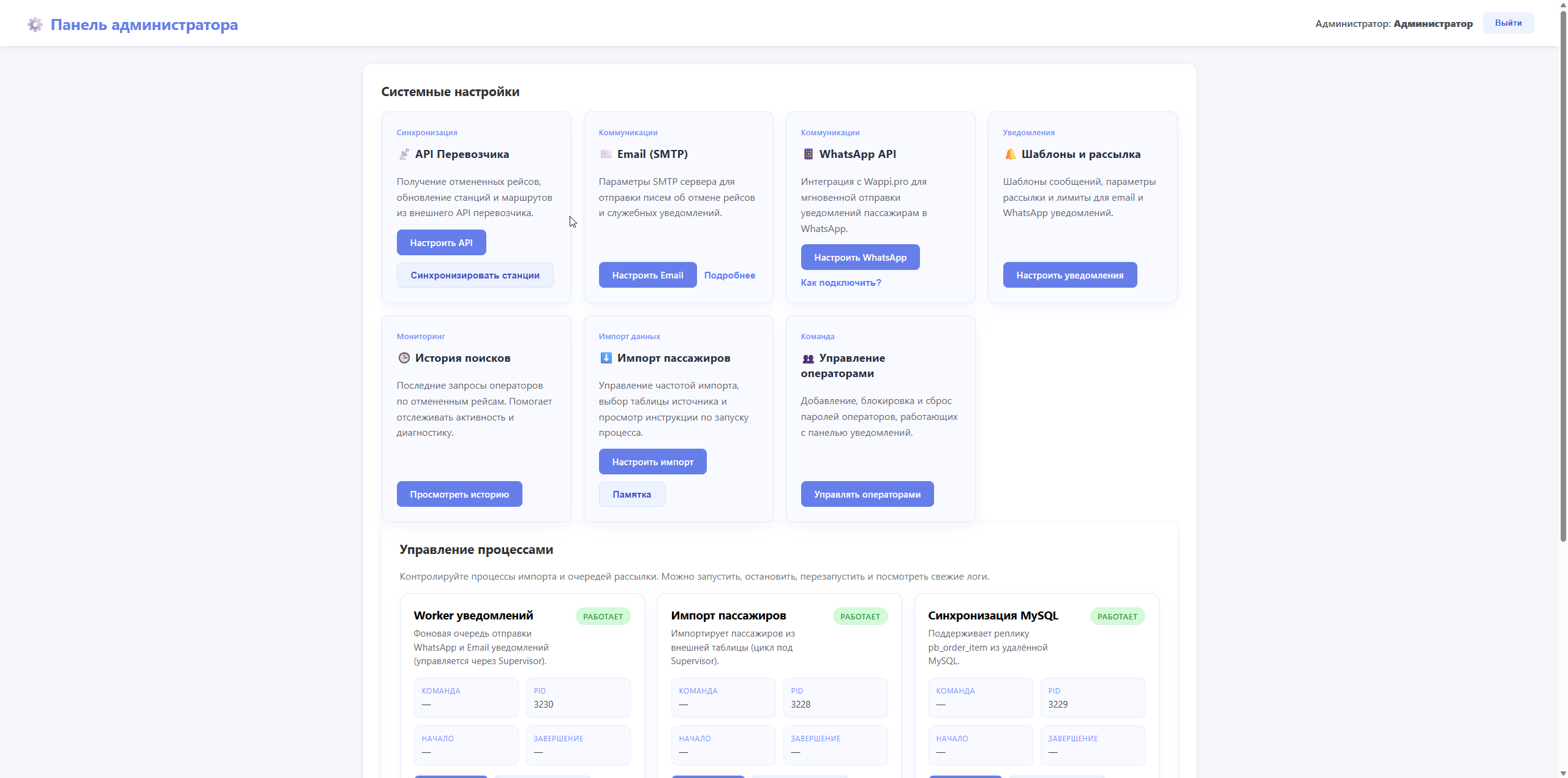Click Управлять операторами button
This screenshot has height=778, width=1568.
click(x=867, y=495)
